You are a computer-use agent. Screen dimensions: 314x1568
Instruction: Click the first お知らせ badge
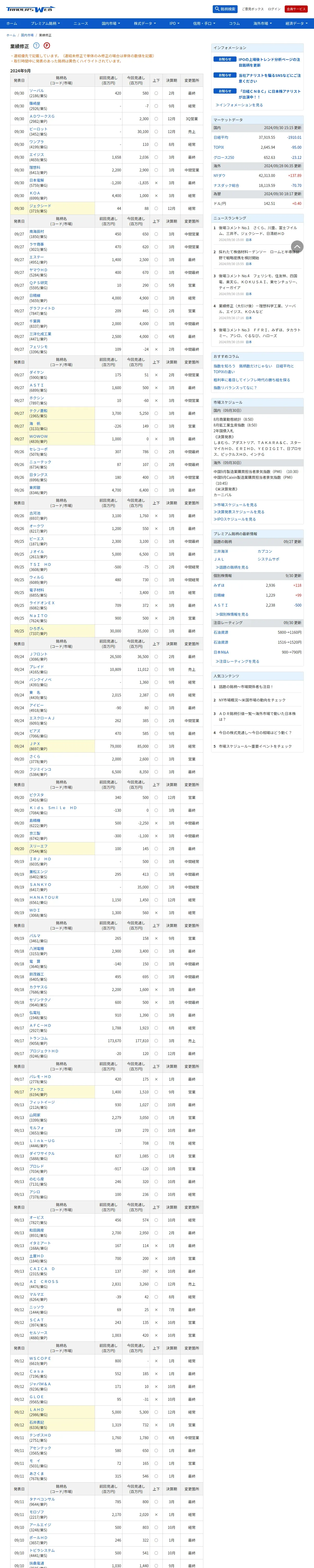tap(225, 59)
